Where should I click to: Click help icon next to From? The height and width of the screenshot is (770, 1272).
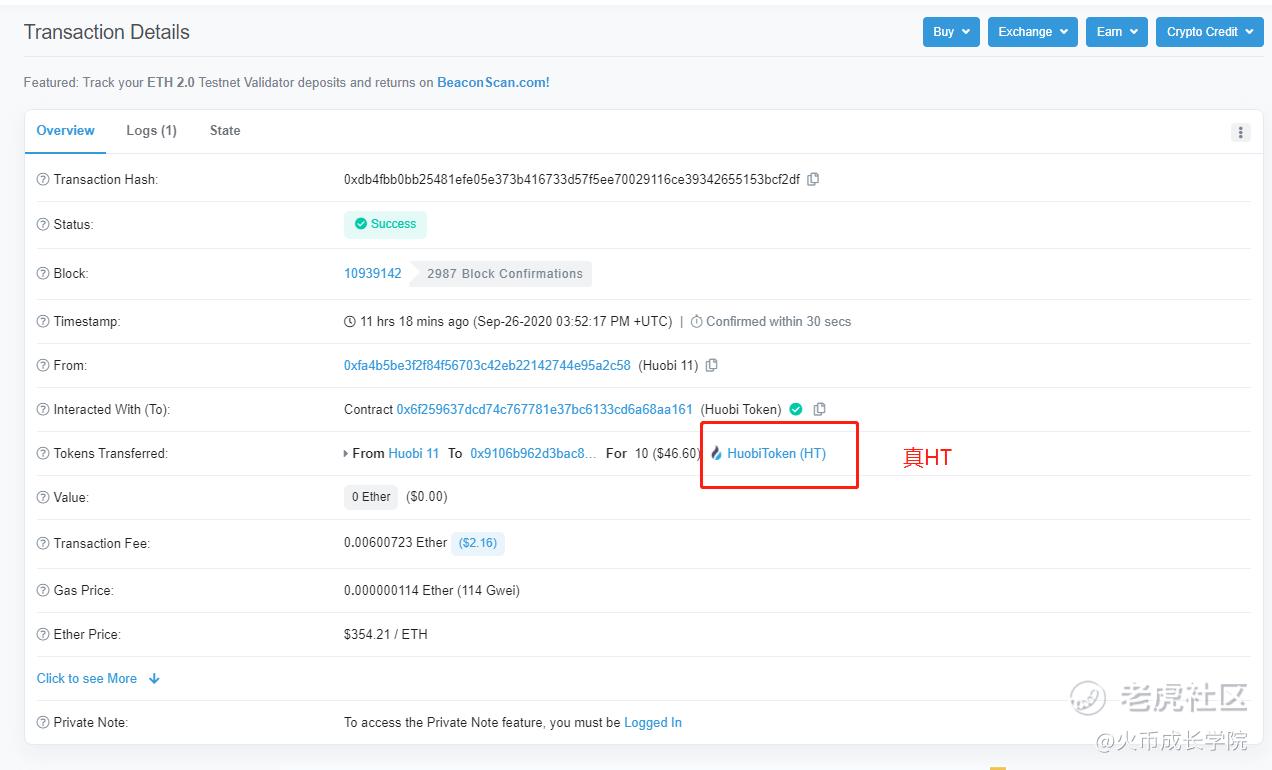[x=43, y=366]
